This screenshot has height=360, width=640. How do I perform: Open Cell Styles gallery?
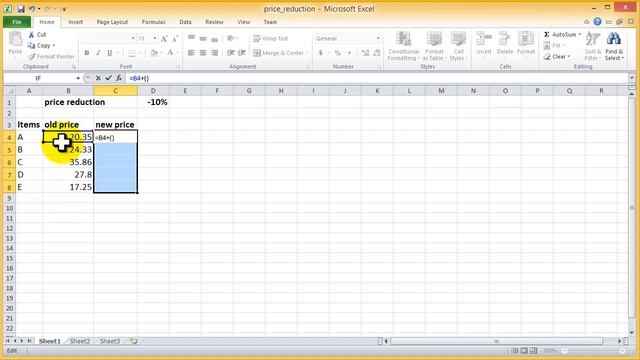458,46
